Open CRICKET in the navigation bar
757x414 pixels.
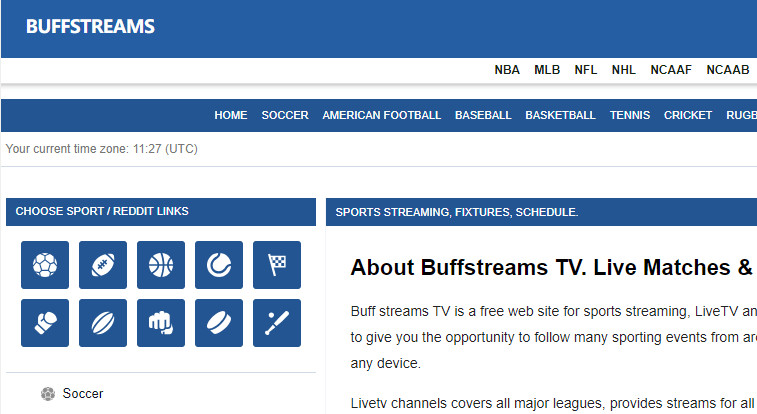tap(687, 115)
